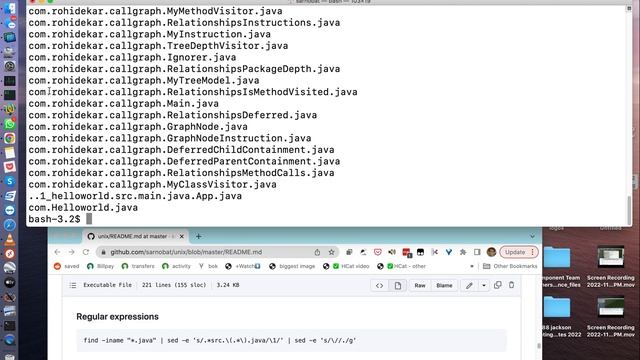Open the 'saved' bookmark
This screenshot has width=640, height=360.
coord(67,266)
